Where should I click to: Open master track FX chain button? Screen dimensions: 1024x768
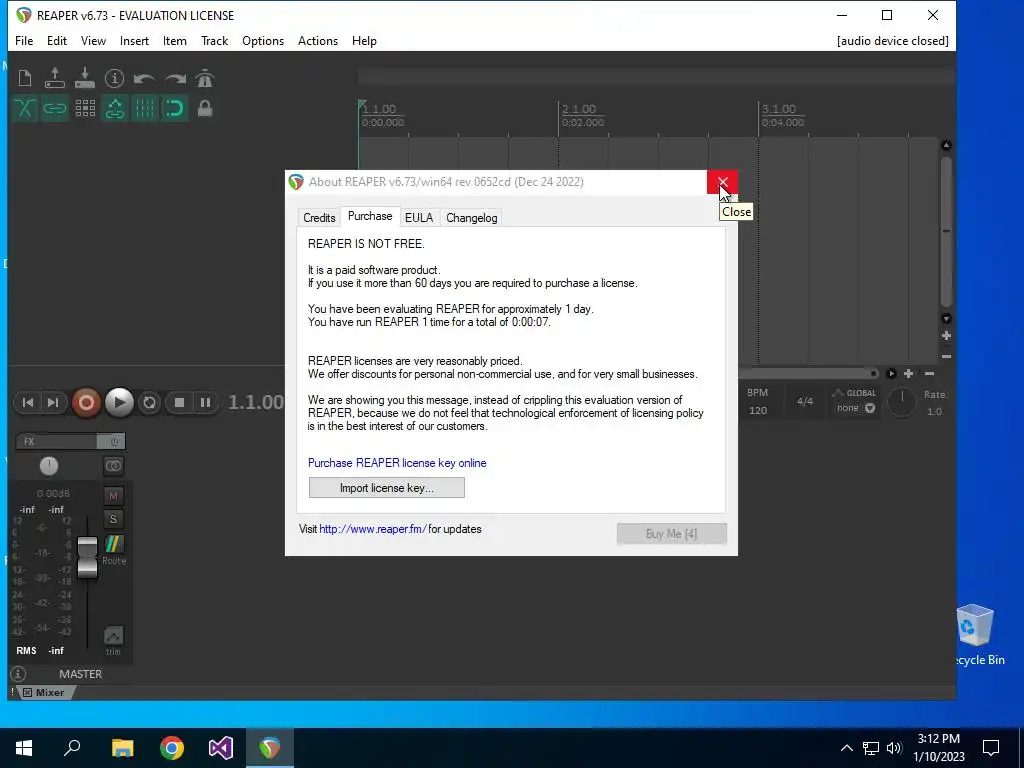pyautogui.click(x=57, y=441)
